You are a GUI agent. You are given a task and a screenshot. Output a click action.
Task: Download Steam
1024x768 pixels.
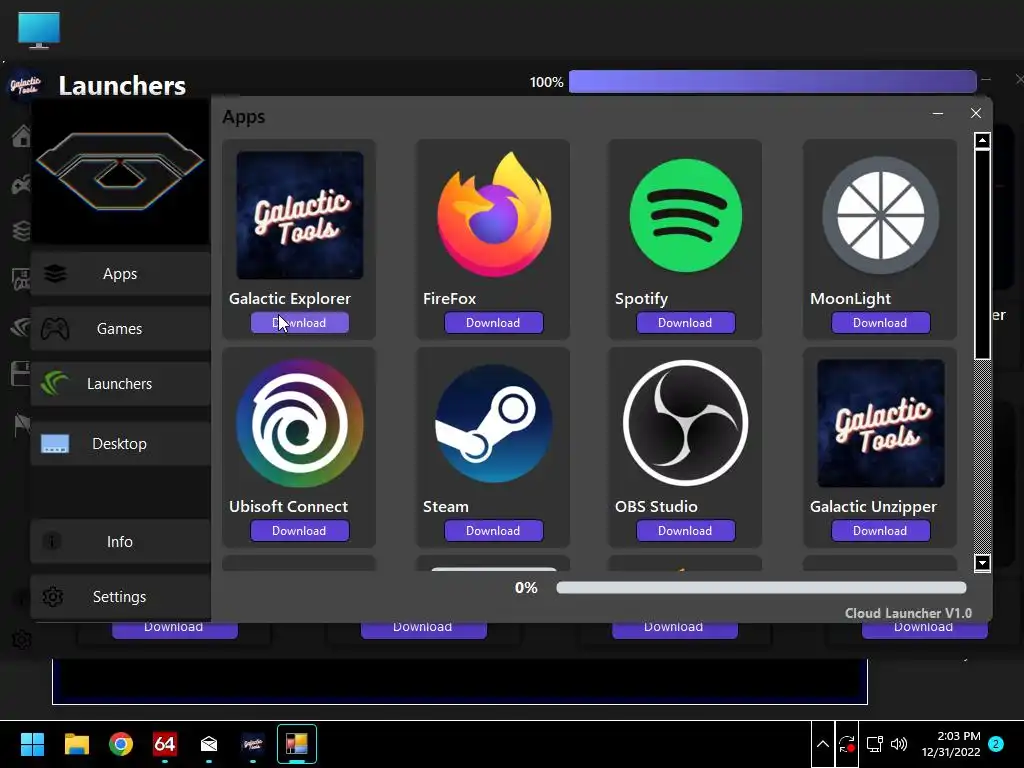coord(494,531)
